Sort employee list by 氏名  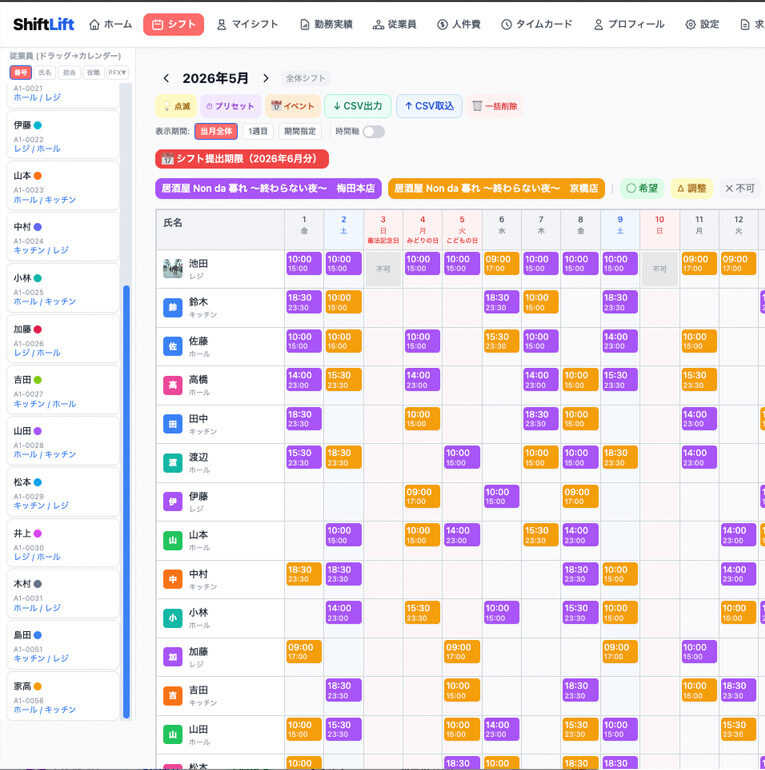click(45, 72)
